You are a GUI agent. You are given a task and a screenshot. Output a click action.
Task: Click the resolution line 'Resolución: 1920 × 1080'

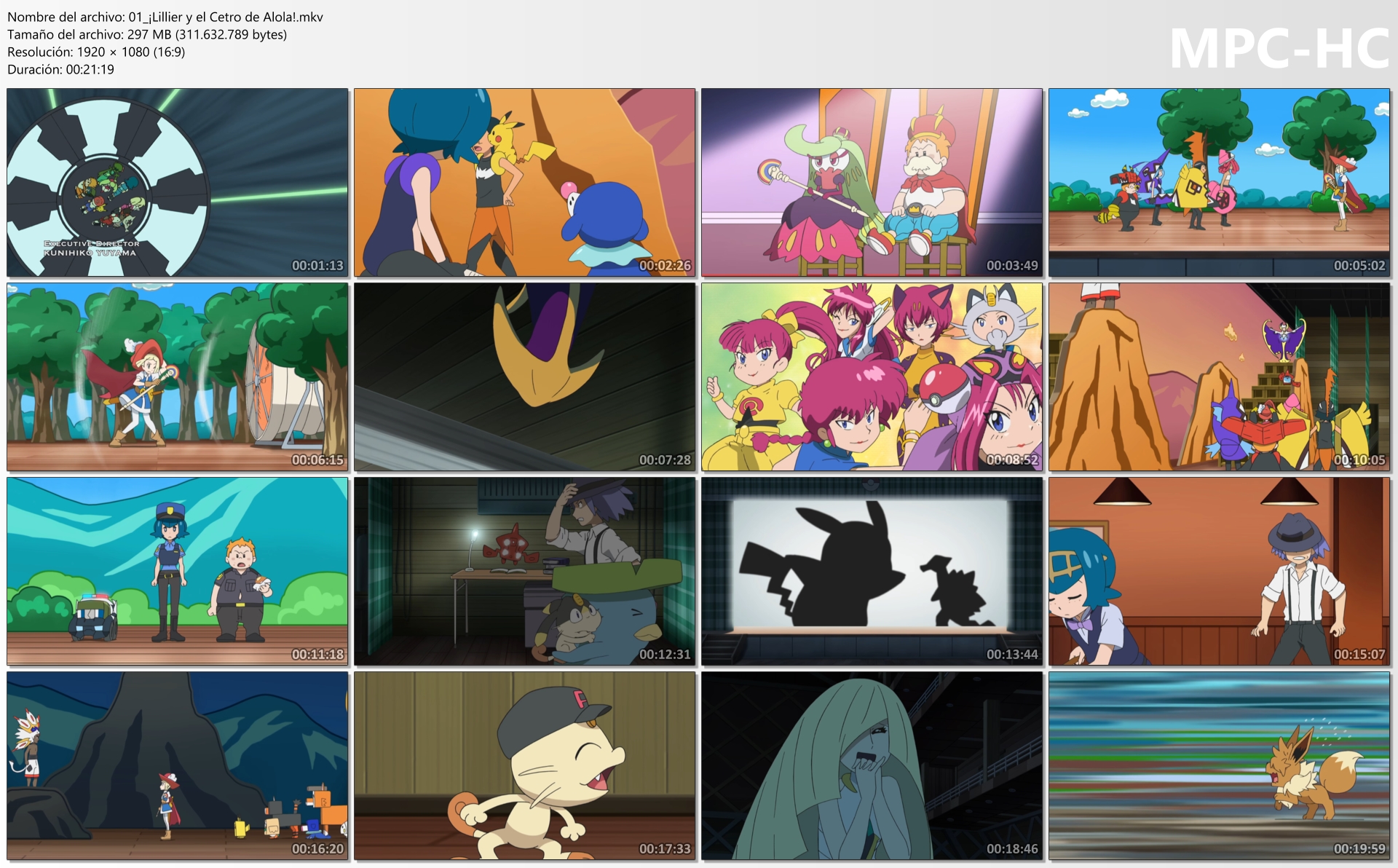(96, 52)
